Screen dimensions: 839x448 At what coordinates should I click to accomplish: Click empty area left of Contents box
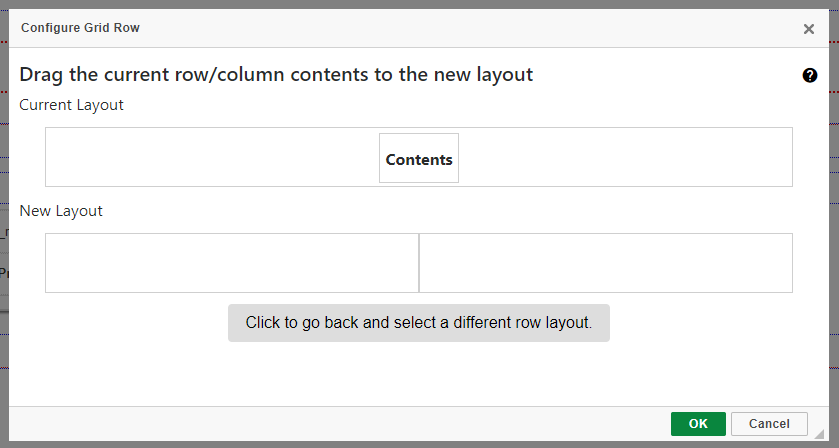tap(212, 157)
